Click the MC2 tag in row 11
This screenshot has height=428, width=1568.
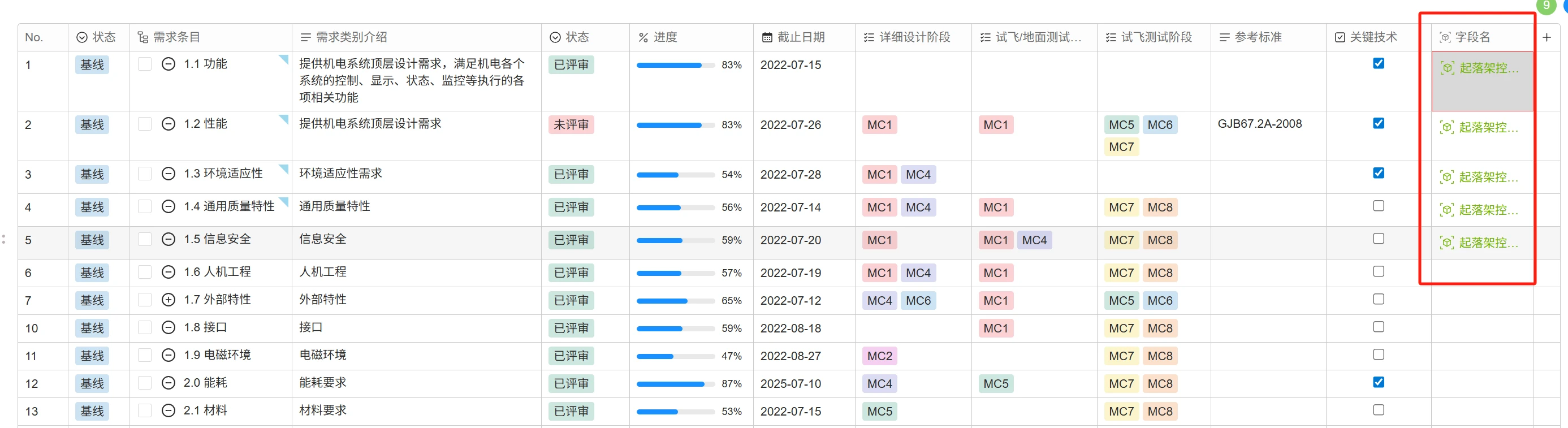click(x=880, y=356)
